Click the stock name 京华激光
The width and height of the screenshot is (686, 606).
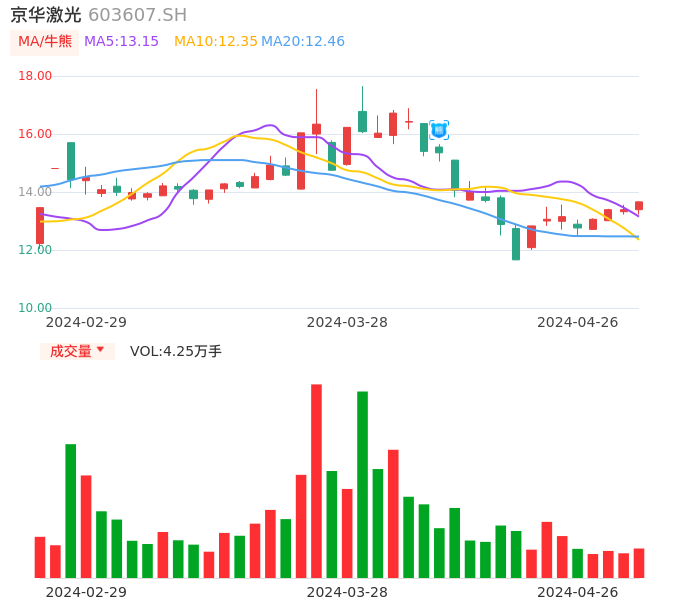point(46,15)
